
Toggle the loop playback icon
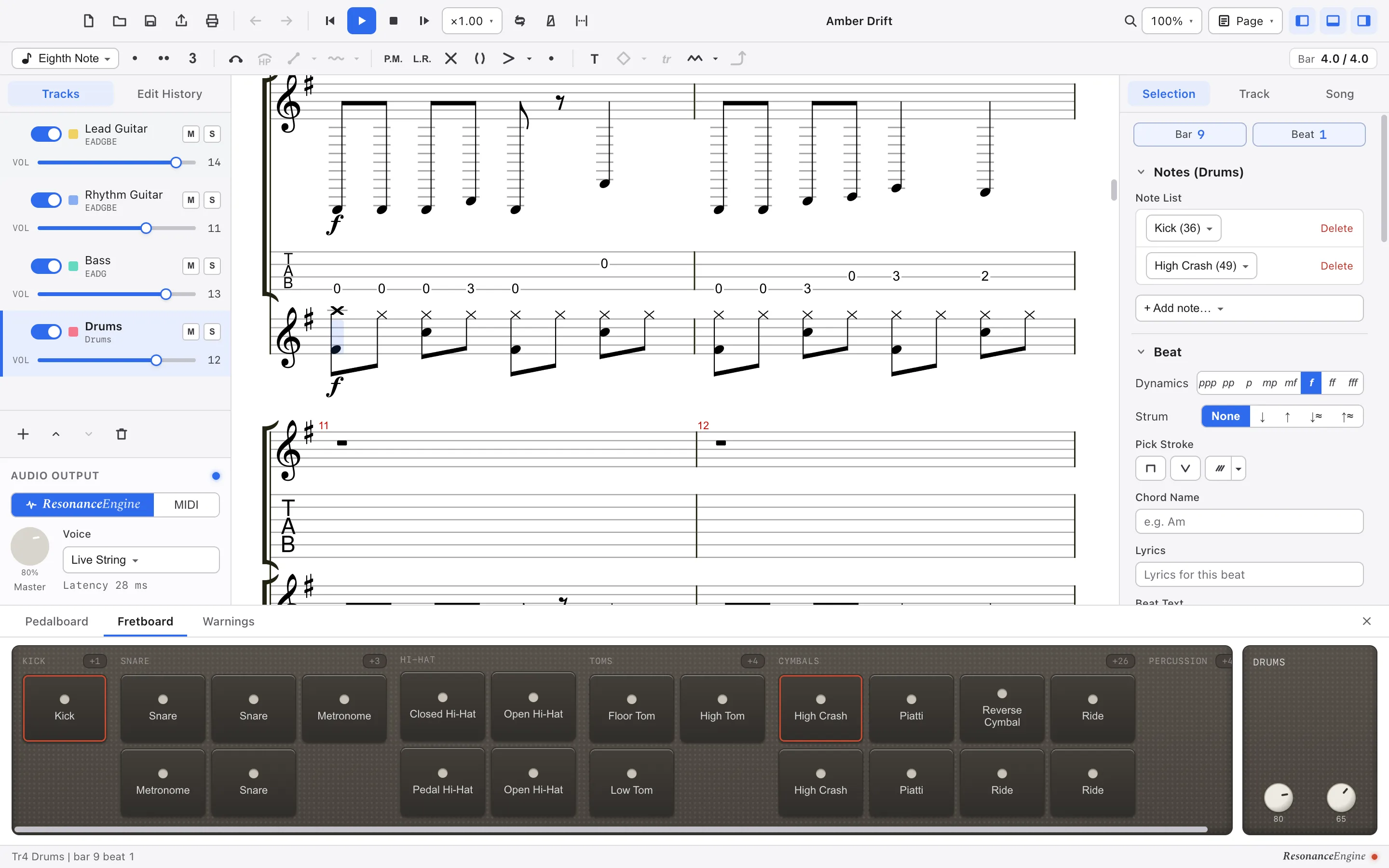pyautogui.click(x=519, y=21)
